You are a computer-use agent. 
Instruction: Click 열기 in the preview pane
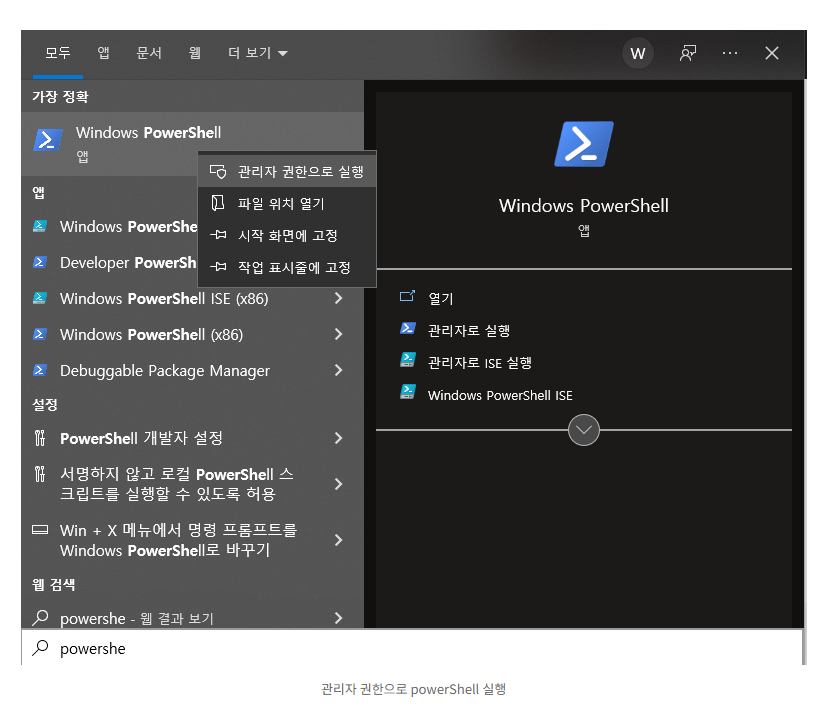(x=440, y=298)
